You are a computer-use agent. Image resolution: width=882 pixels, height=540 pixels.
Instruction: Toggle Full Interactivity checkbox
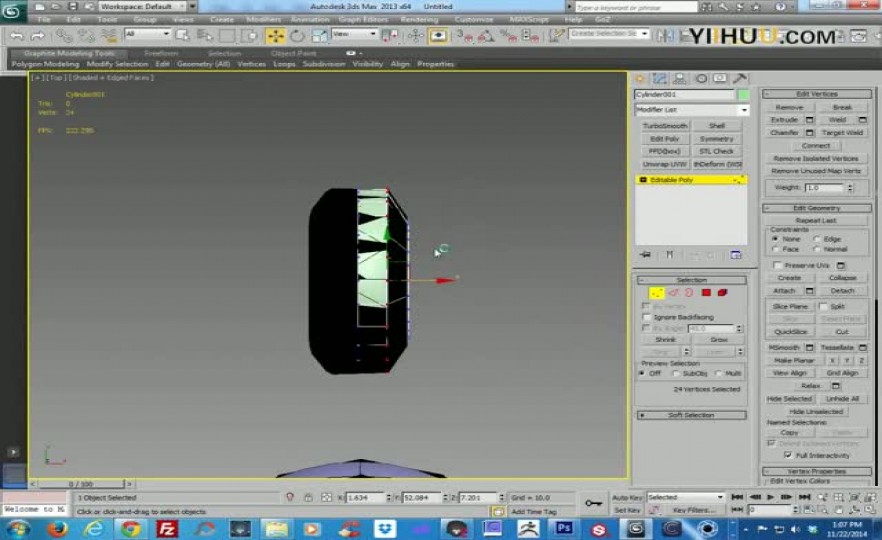[x=788, y=455]
